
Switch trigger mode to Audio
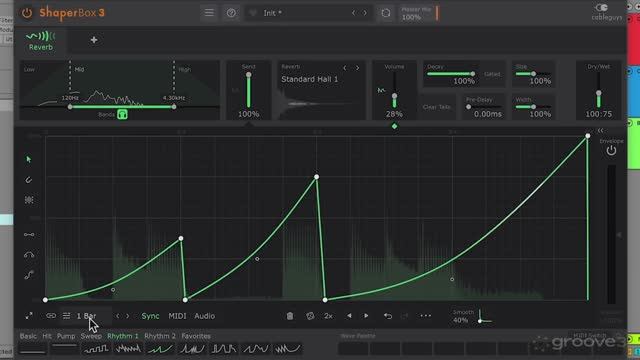pyautogui.click(x=204, y=316)
